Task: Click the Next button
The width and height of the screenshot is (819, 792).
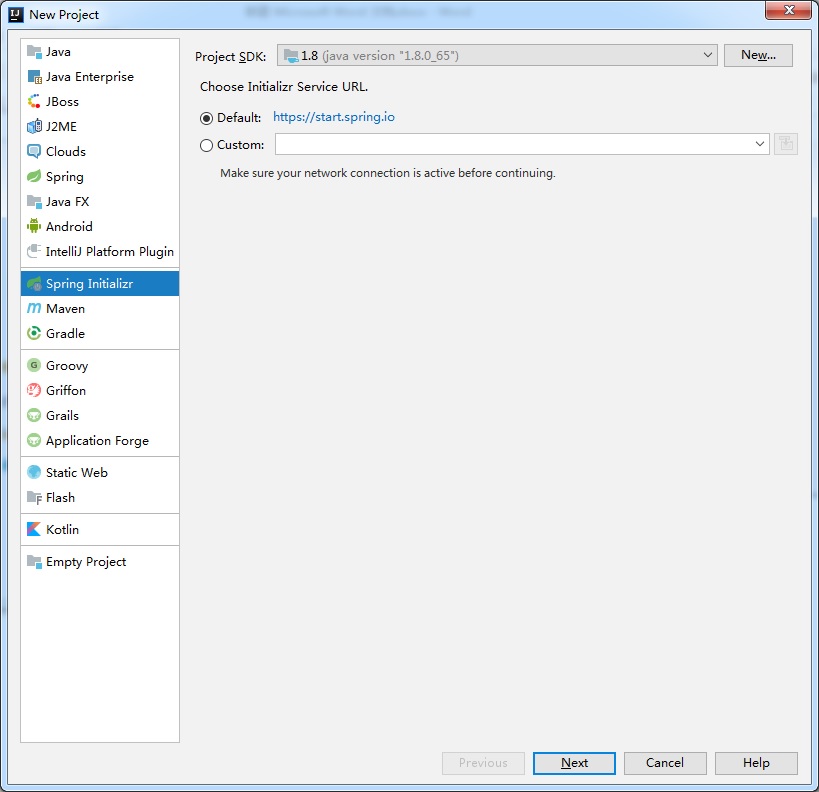Action: (574, 763)
